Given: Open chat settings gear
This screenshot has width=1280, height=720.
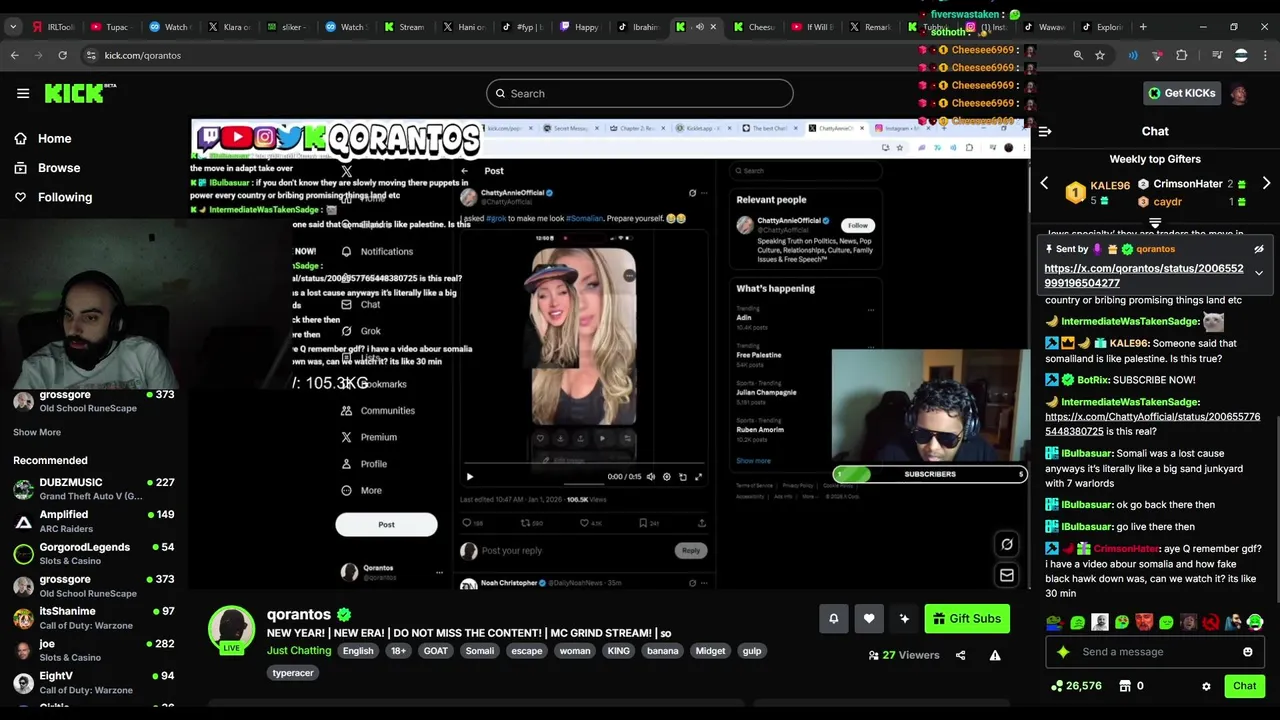Looking at the screenshot, I should tap(1206, 687).
